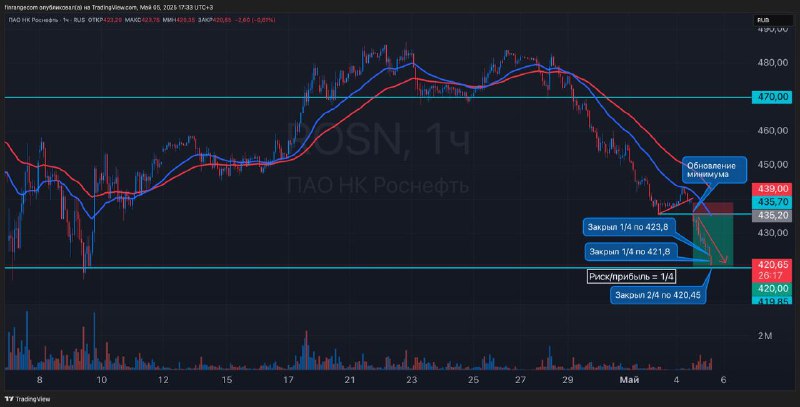Click date 6 on the time axis

[723, 380]
